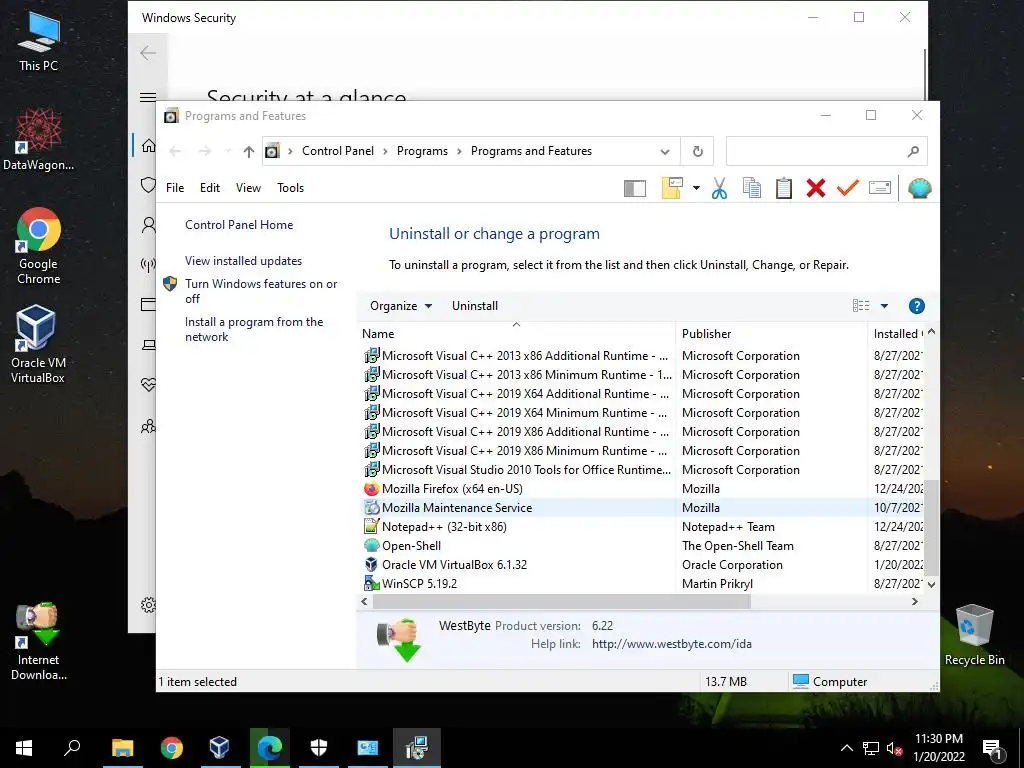
Task: Click the taskbar clock showing 11:30 PM
Action: click(x=938, y=748)
